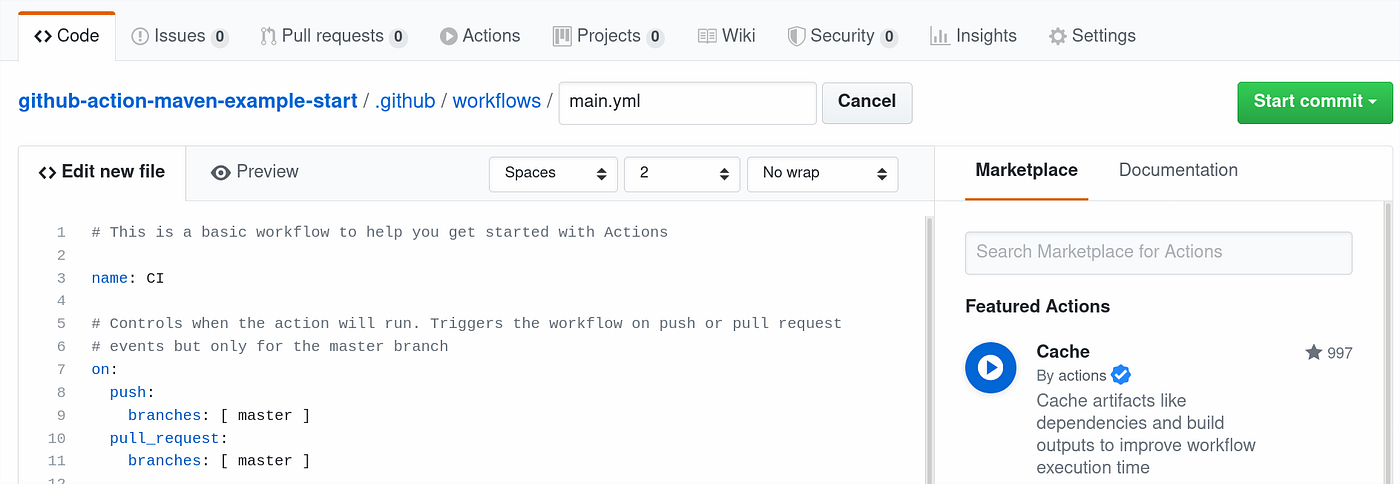Click the main.yml filename input field
1400x484 pixels.
coord(687,102)
